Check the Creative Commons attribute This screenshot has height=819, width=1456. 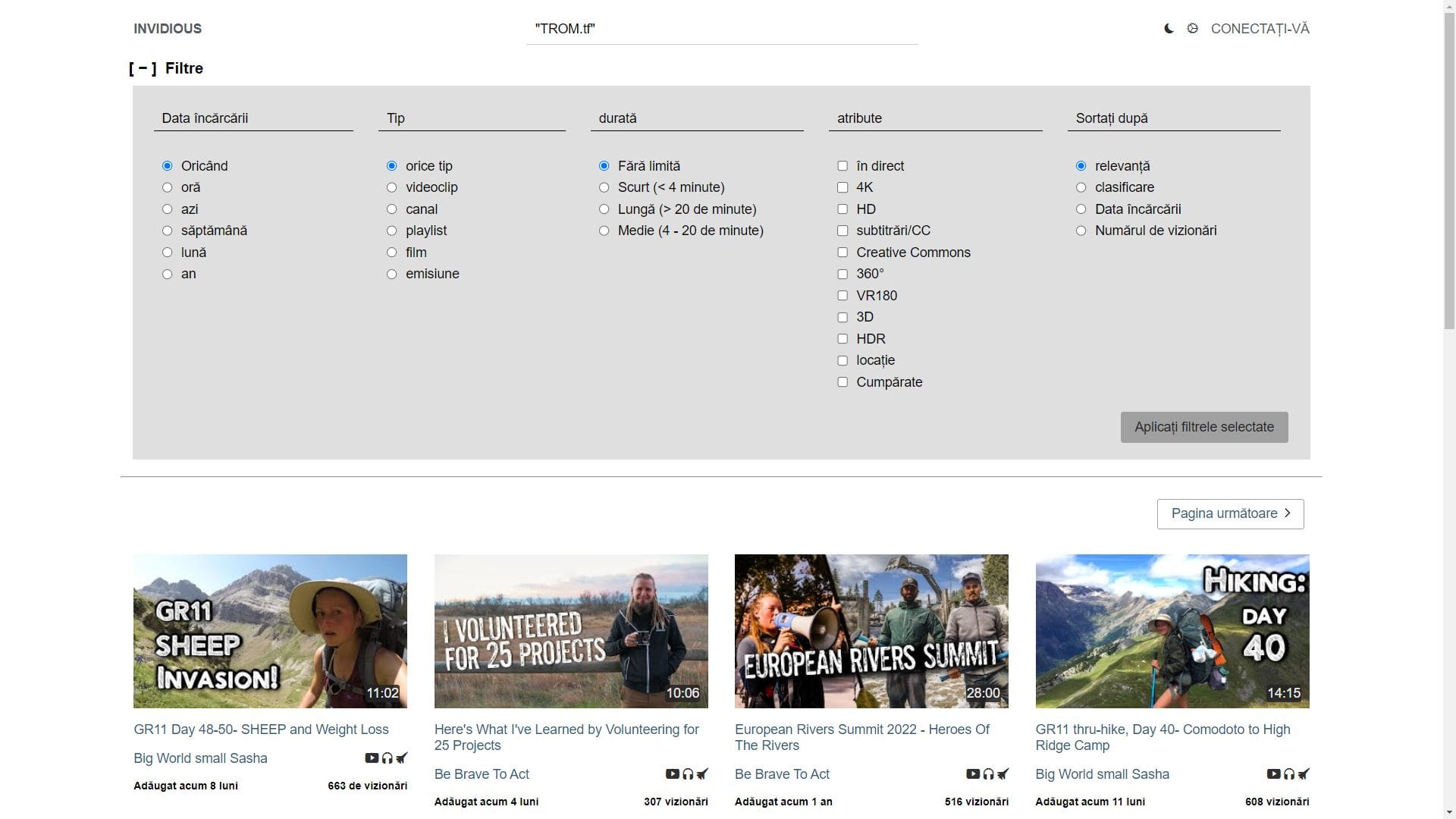tap(843, 252)
